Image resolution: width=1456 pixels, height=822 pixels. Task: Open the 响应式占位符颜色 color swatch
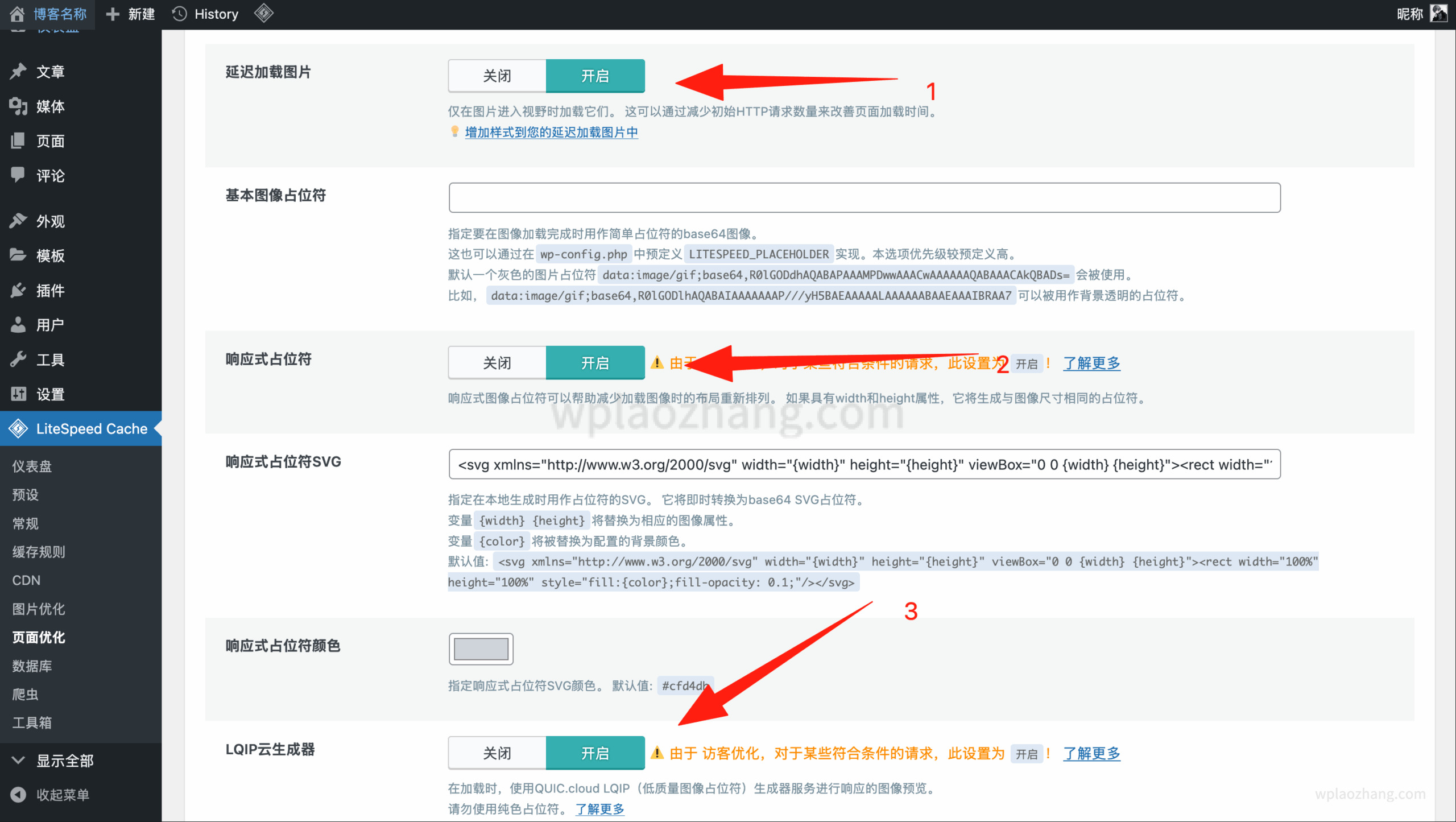(x=481, y=648)
